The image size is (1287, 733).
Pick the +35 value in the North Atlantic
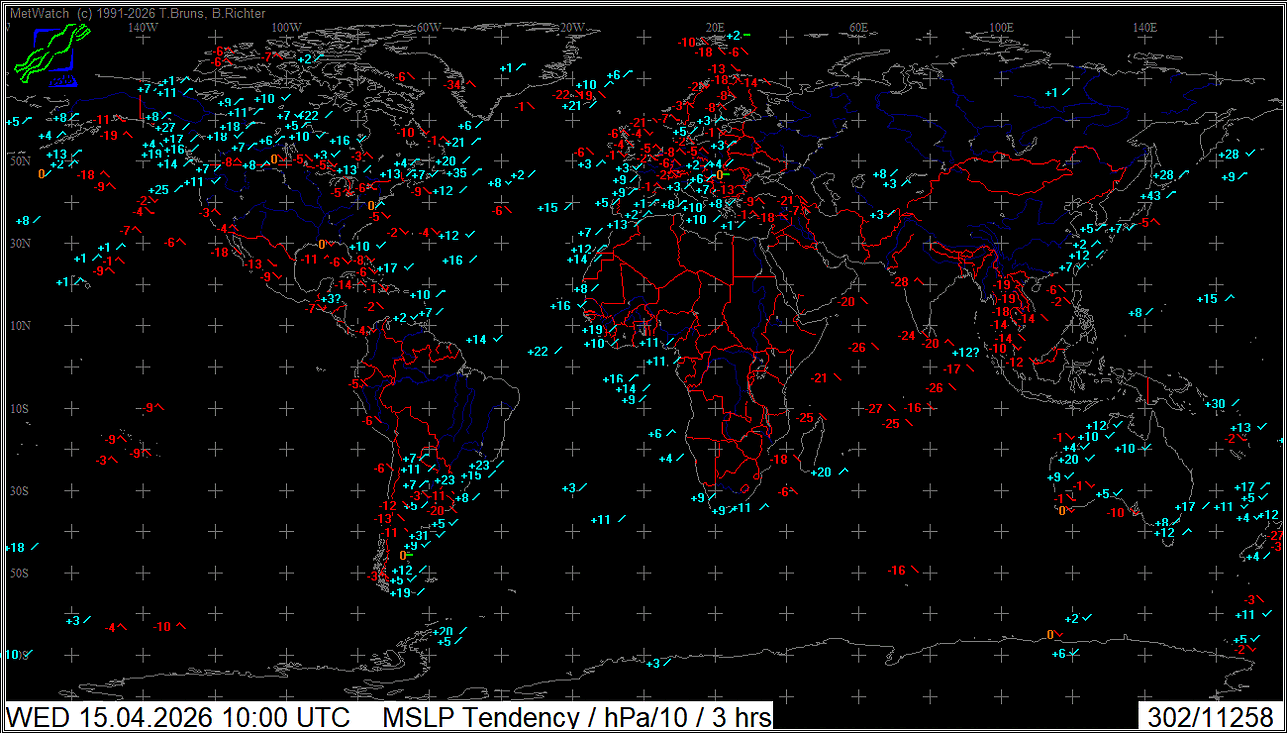[x=455, y=173]
